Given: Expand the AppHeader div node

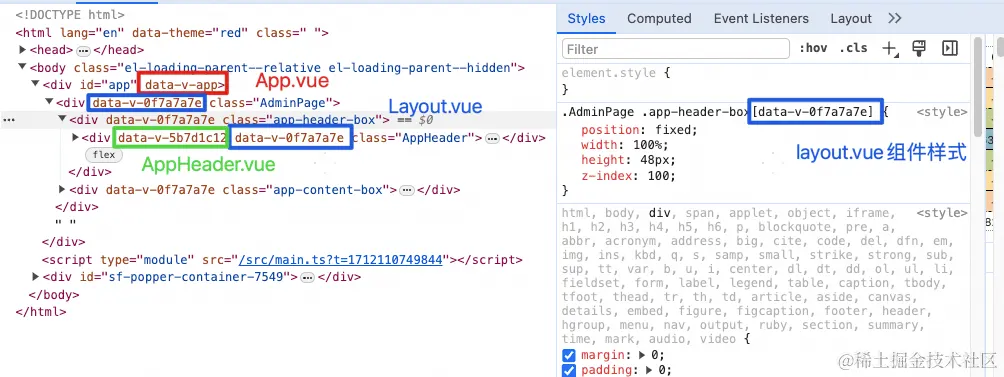Looking at the screenshot, I should (x=76, y=138).
